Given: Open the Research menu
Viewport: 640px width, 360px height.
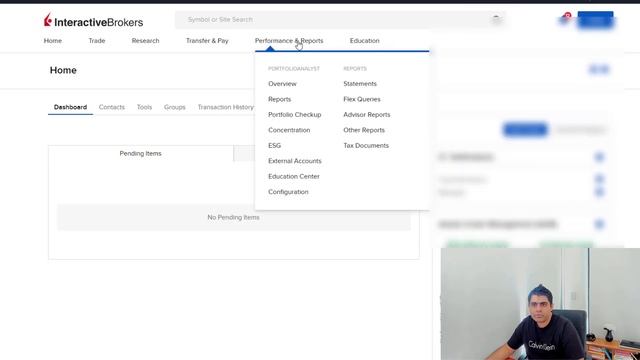Looking at the screenshot, I should point(145,41).
